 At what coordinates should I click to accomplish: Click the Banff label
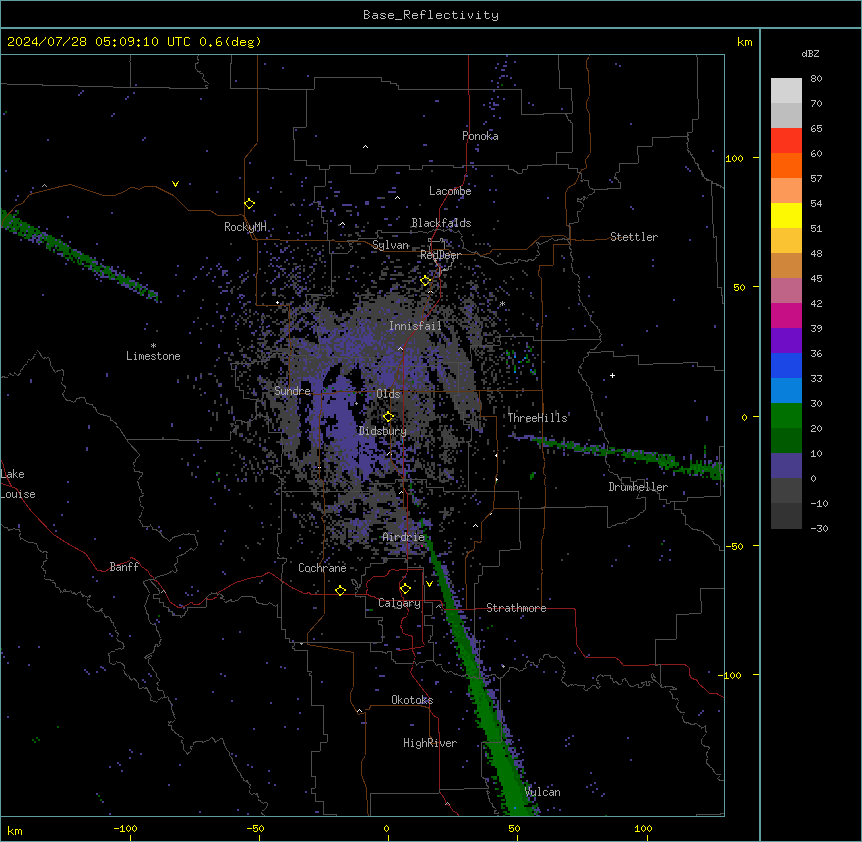124,567
